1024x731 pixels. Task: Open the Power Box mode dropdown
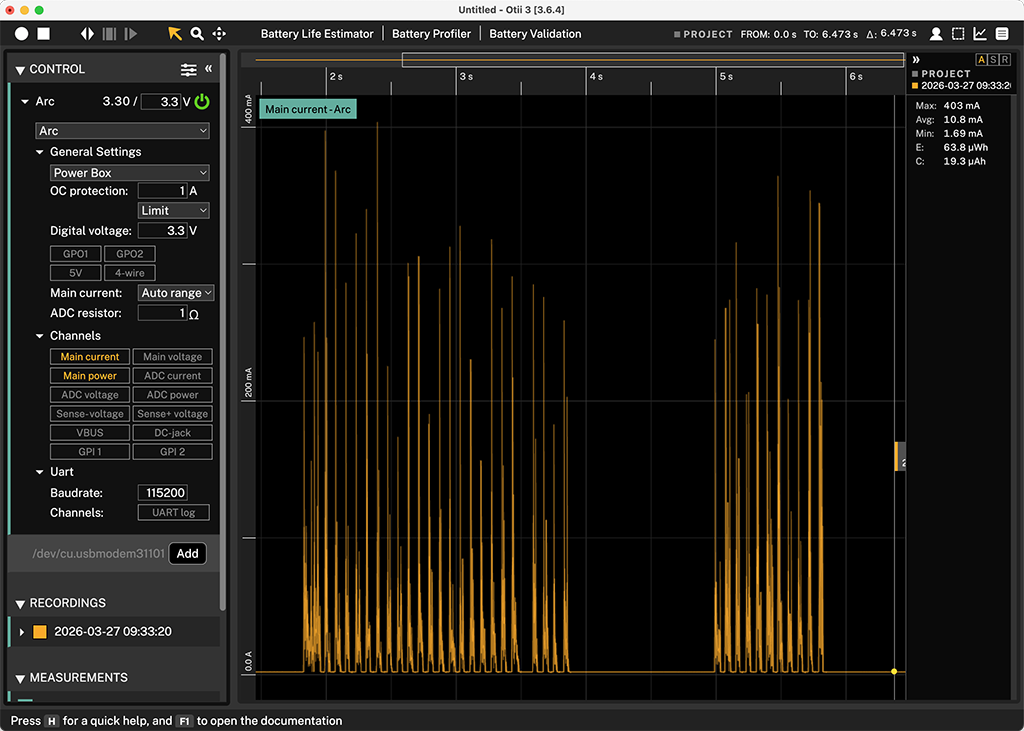[130, 172]
